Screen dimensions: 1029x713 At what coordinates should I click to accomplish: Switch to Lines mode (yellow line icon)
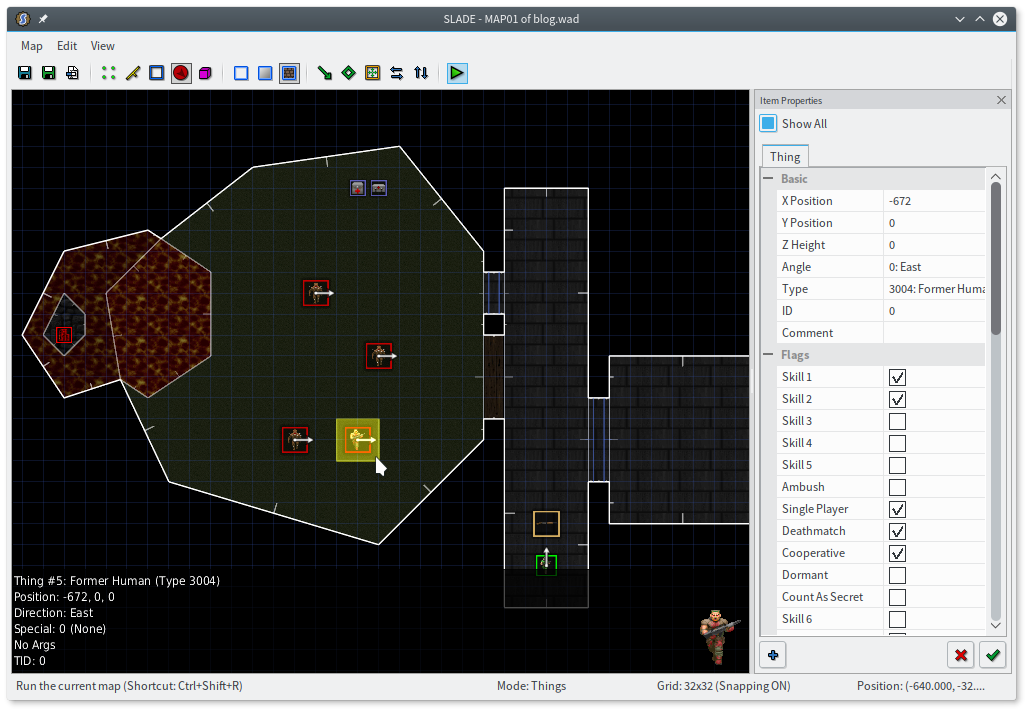pyautogui.click(x=133, y=73)
